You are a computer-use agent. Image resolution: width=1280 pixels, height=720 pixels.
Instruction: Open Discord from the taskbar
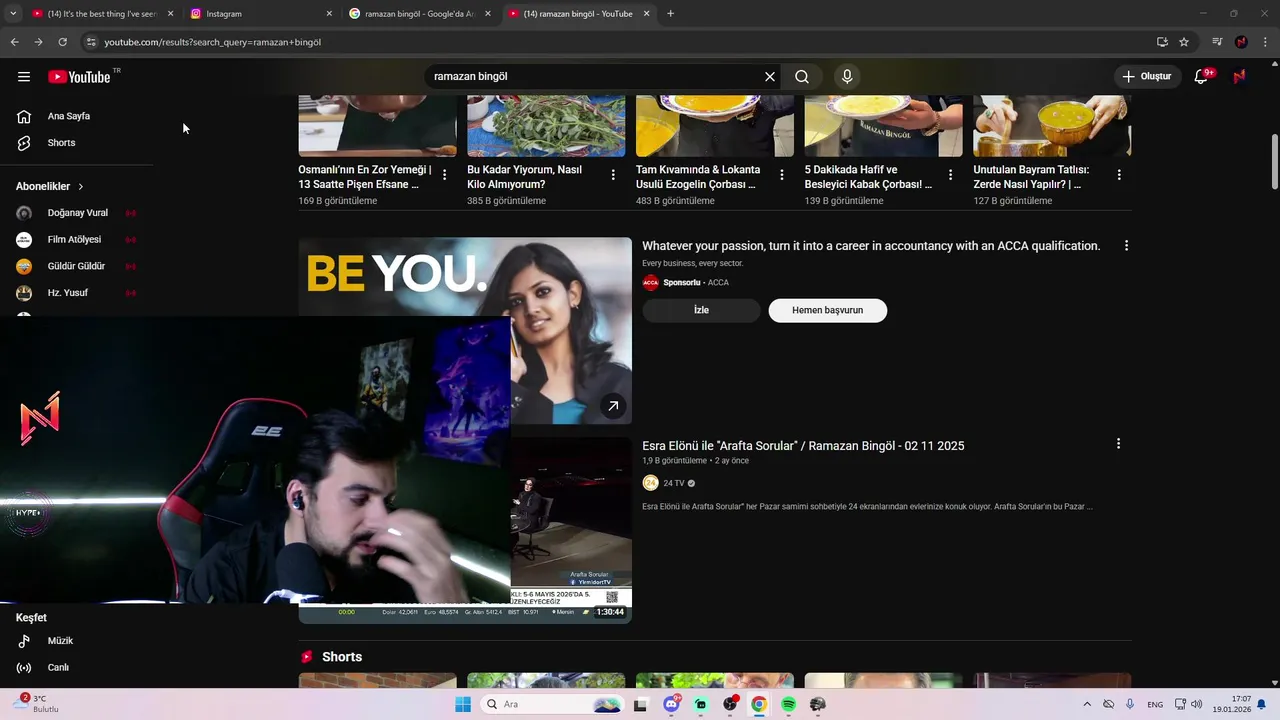pos(671,704)
